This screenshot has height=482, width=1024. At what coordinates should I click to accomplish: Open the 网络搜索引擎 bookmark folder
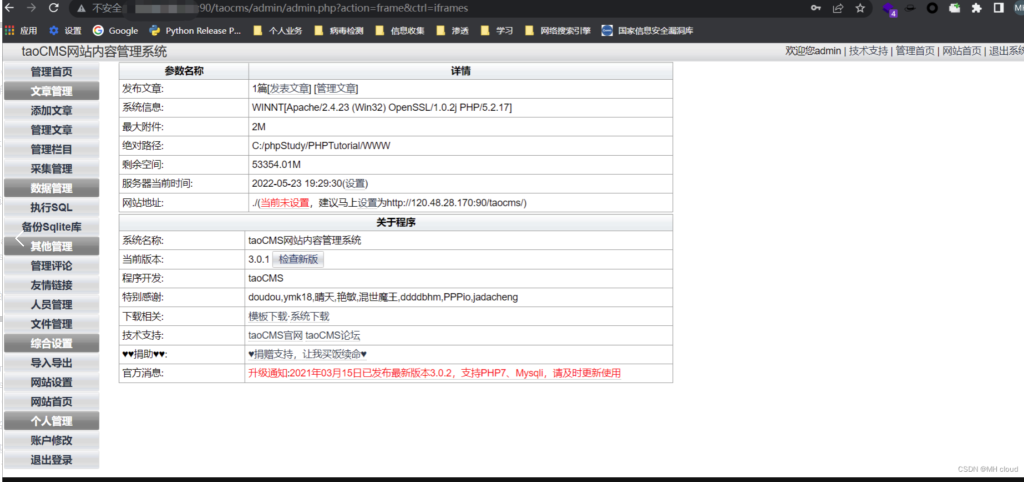click(557, 31)
